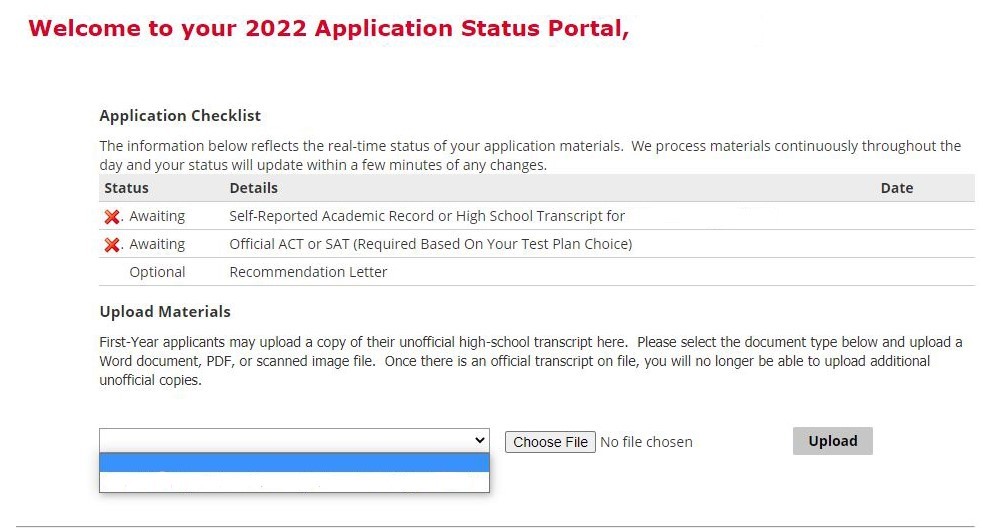Image resolution: width=986 pixels, height=528 pixels.
Task: Pick the second blank option in dropdown list
Action: (294, 482)
